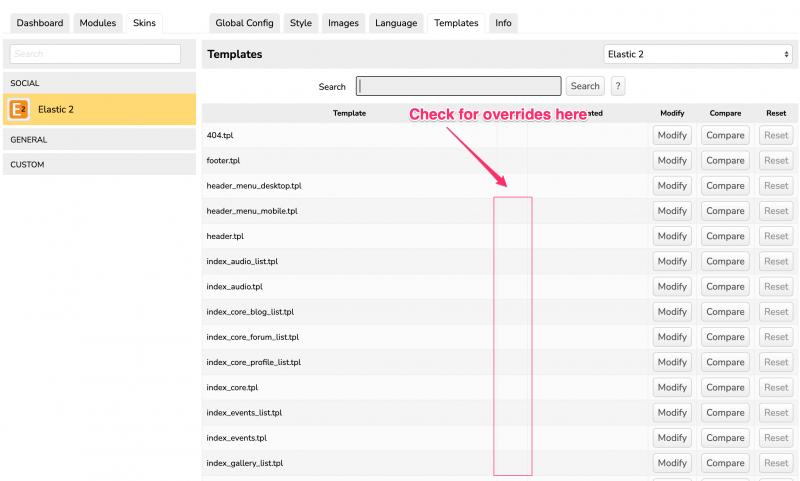800x481 pixels.
Task: Expand the CUSTOM skin category
Action: pyautogui.click(x=99, y=164)
